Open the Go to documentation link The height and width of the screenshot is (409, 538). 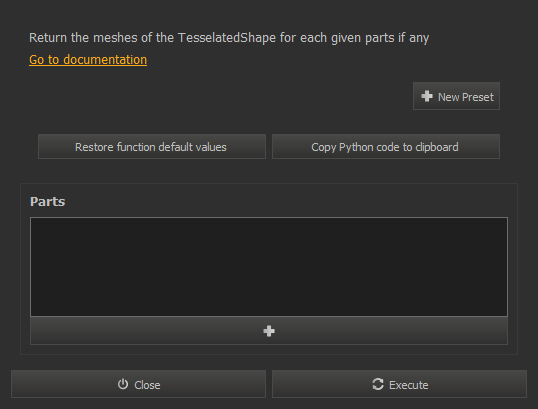tap(88, 60)
